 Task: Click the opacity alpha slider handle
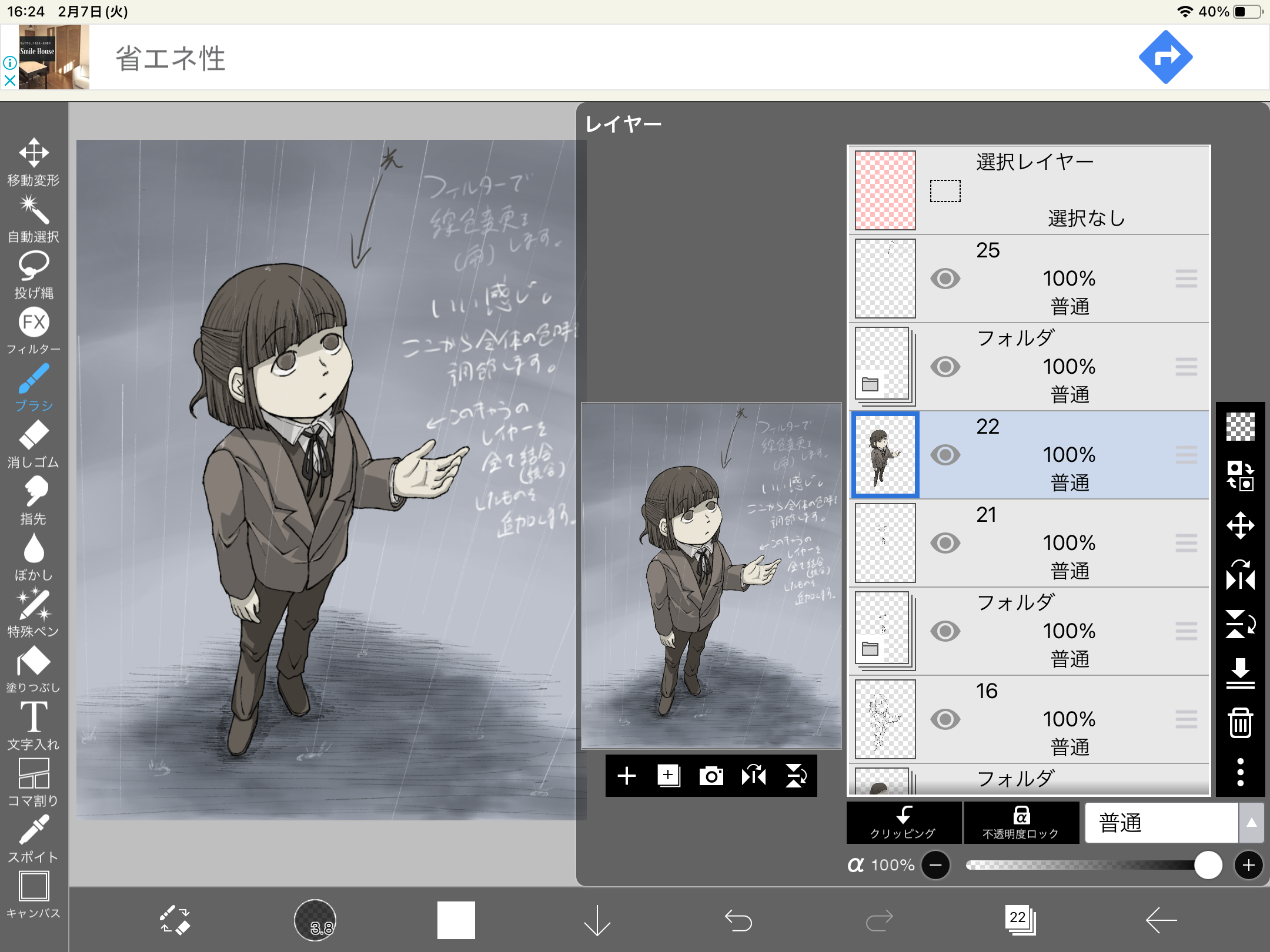pos(1208,865)
